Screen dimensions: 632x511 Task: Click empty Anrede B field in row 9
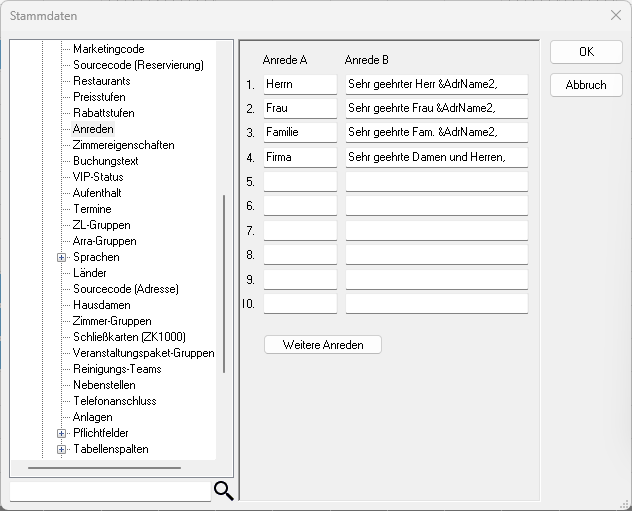(x=437, y=279)
